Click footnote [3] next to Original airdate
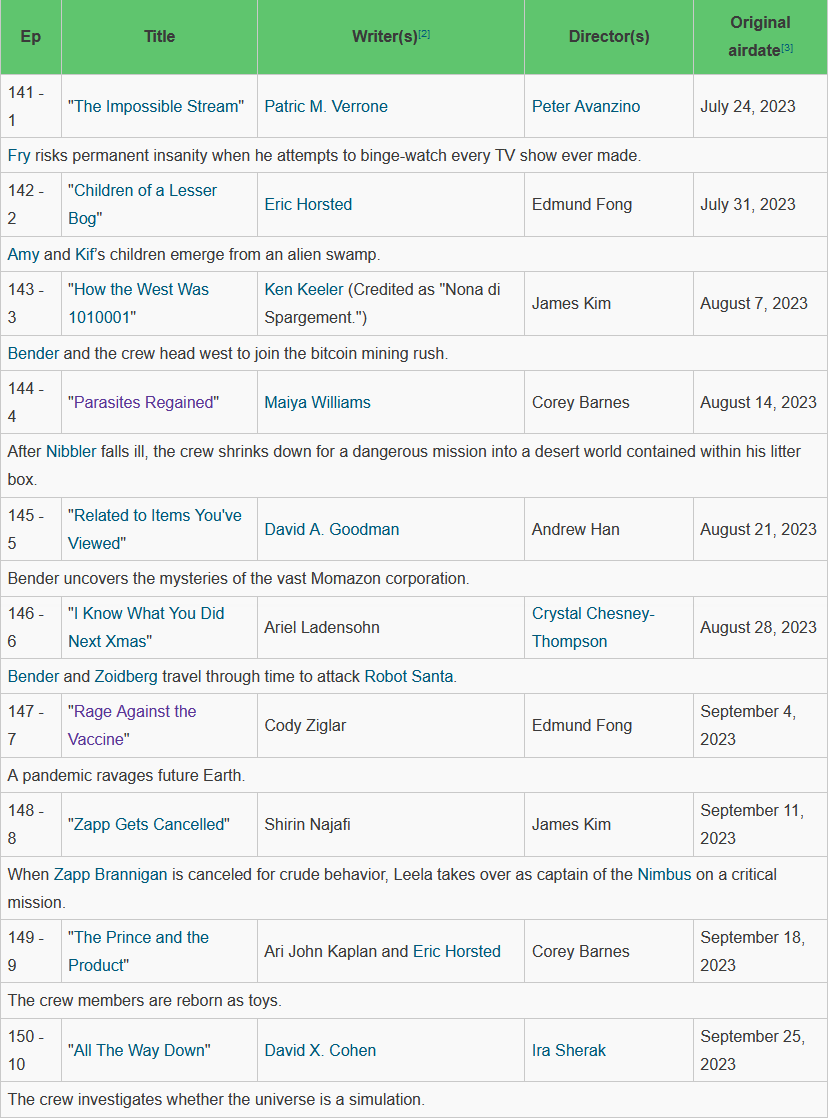The width and height of the screenshot is (828, 1118). (x=787, y=48)
